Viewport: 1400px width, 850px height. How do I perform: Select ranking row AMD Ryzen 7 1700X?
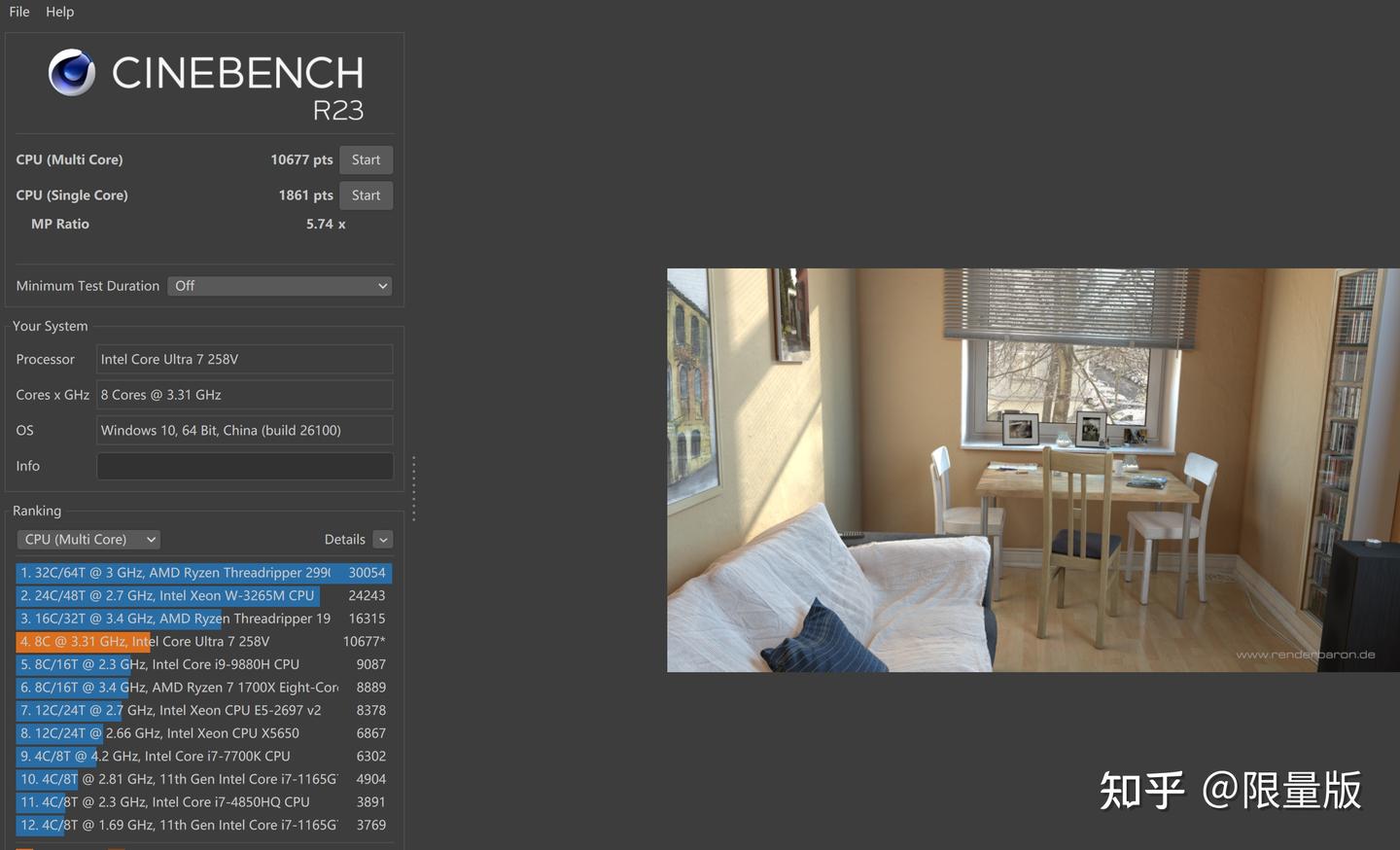tap(204, 688)
